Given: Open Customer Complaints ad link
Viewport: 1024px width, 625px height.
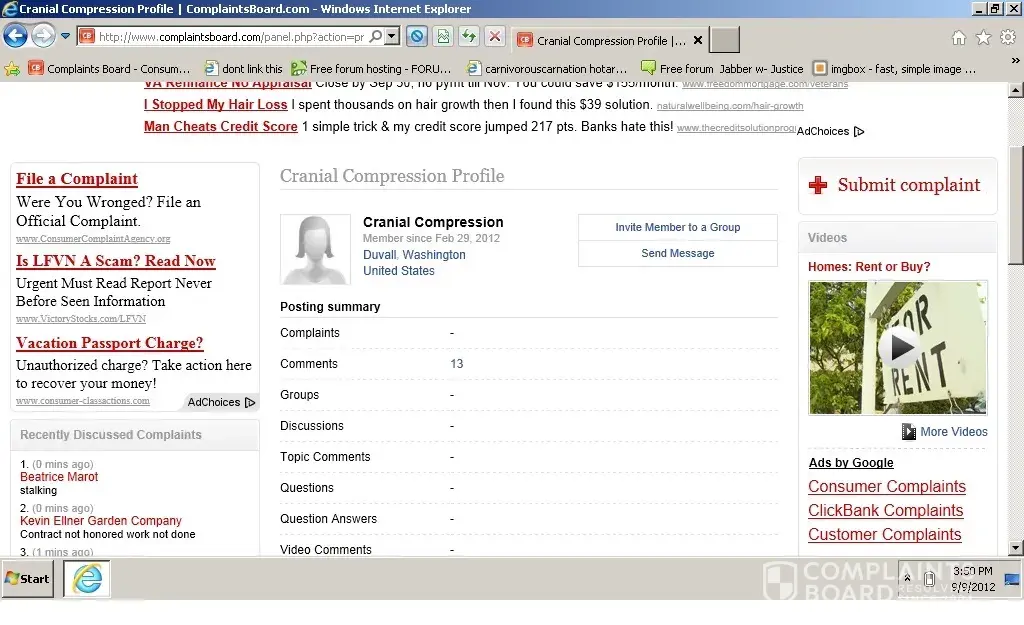Looking at the screenshot, I should pyautogui.click(x=885, y=535).
